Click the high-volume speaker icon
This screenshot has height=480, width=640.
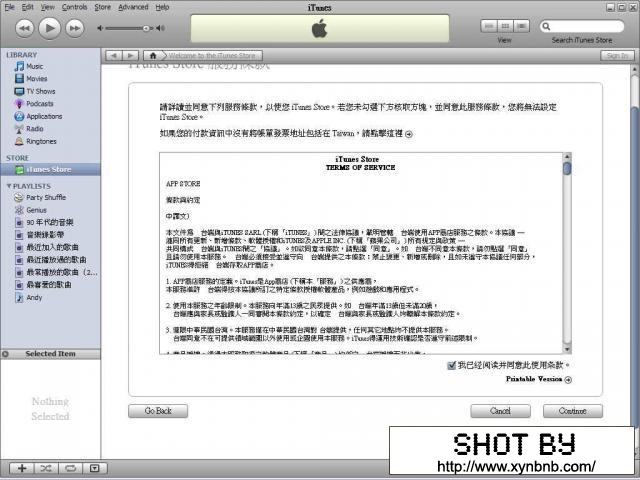[x=160, y=28]
